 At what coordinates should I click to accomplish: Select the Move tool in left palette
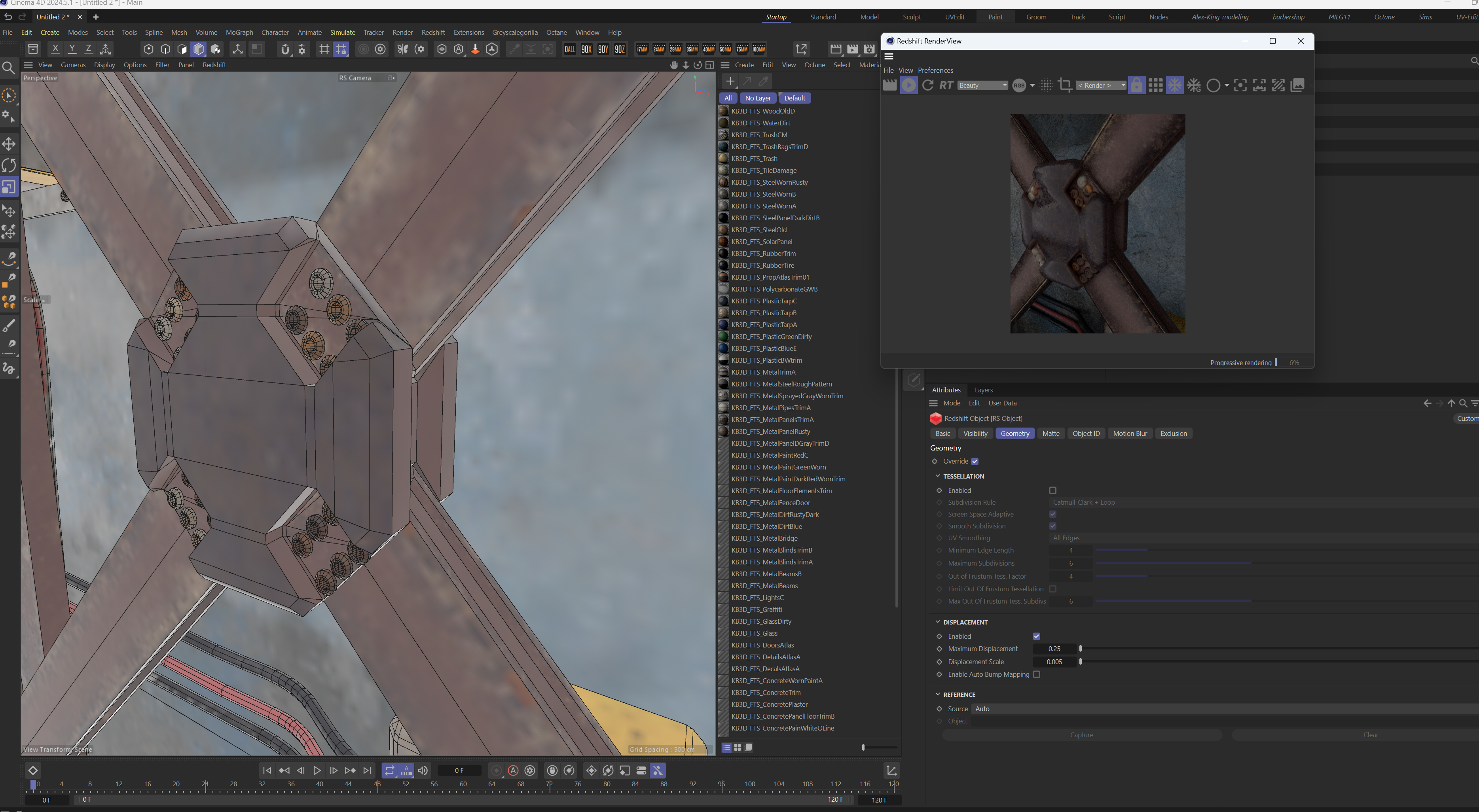click(9, 144)
